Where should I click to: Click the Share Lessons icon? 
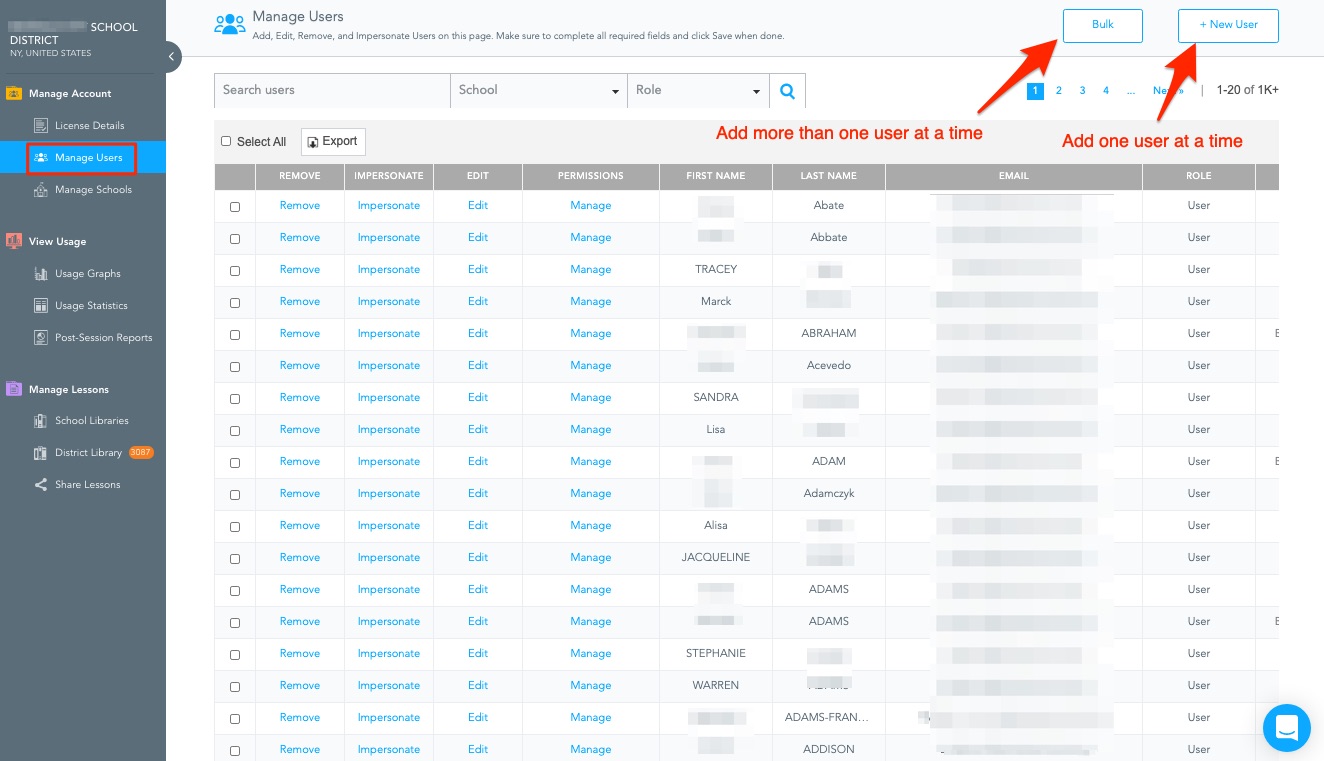tap(41, 485)
